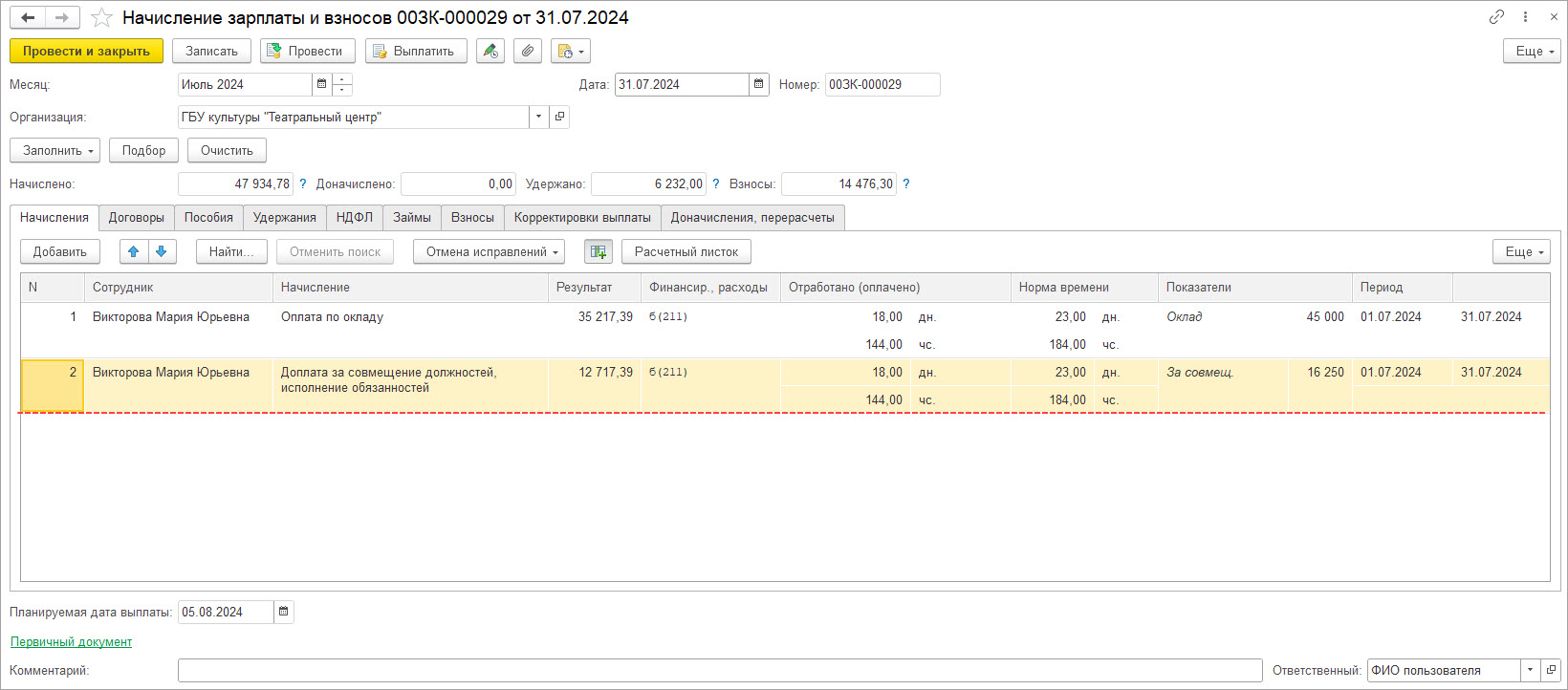Toggle detailed calculation view icon in table toolbar
The width and height of the screenshot is (1568, 690).
click(x=599, y=251)
